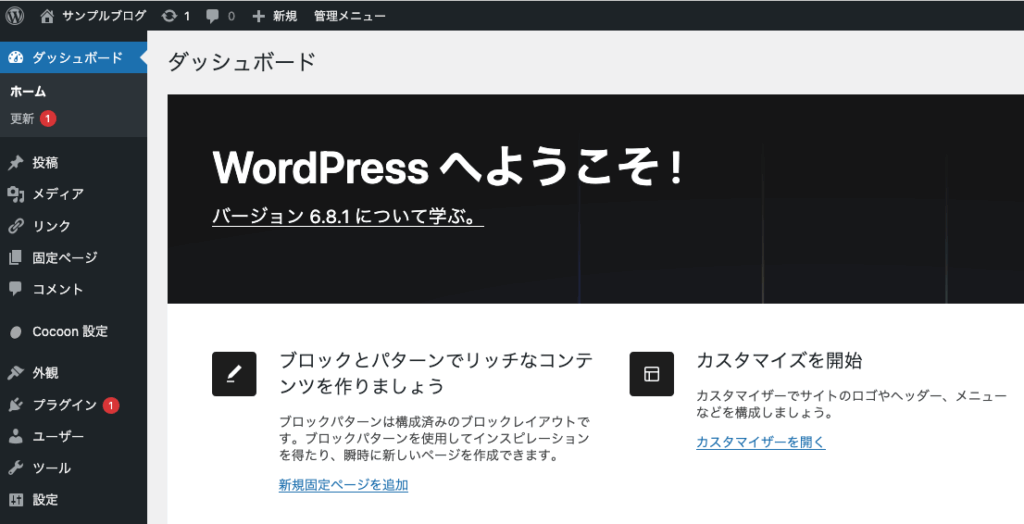
Task: Click the plug icon for プラグイン
Action: (x=16, y=405)
